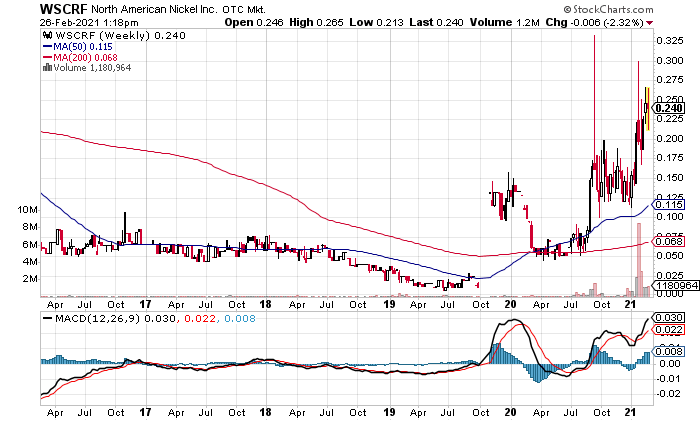Click the Low 0.213 value
This screenshot has width=700, height=421.
click(x=376, y=22)
